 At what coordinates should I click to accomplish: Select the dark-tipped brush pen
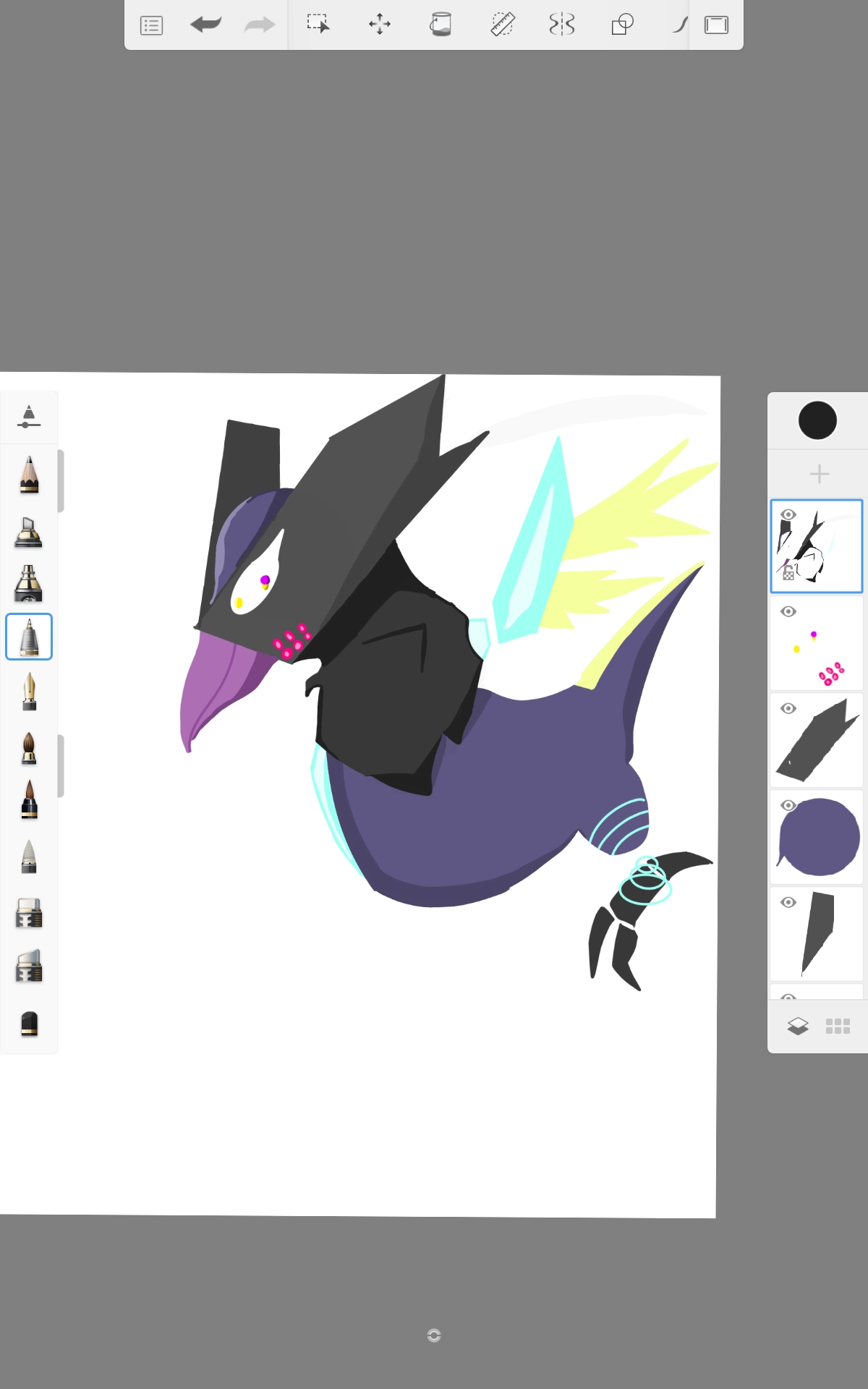(x=29, y=799)
